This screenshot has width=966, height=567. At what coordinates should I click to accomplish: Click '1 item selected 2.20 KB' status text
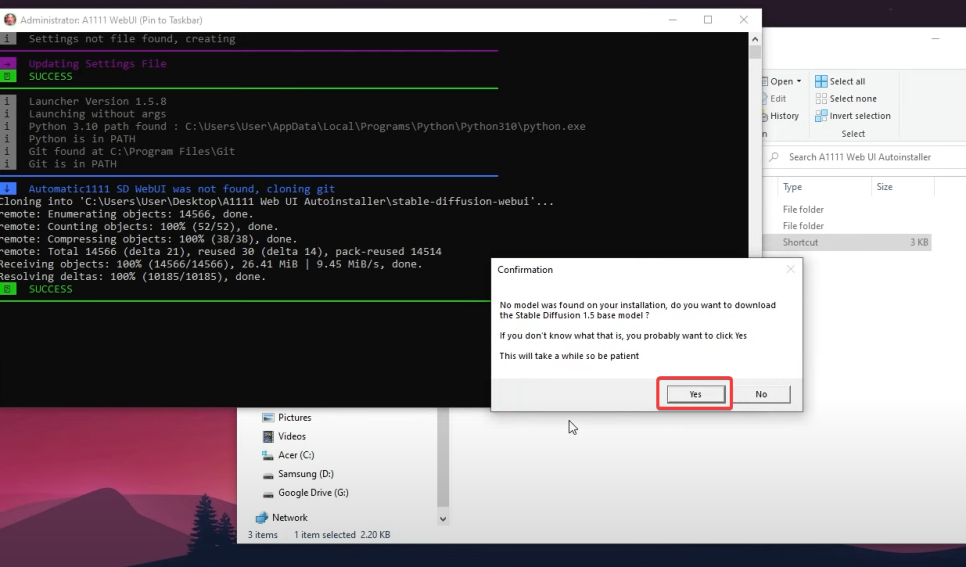coord(342,535)
